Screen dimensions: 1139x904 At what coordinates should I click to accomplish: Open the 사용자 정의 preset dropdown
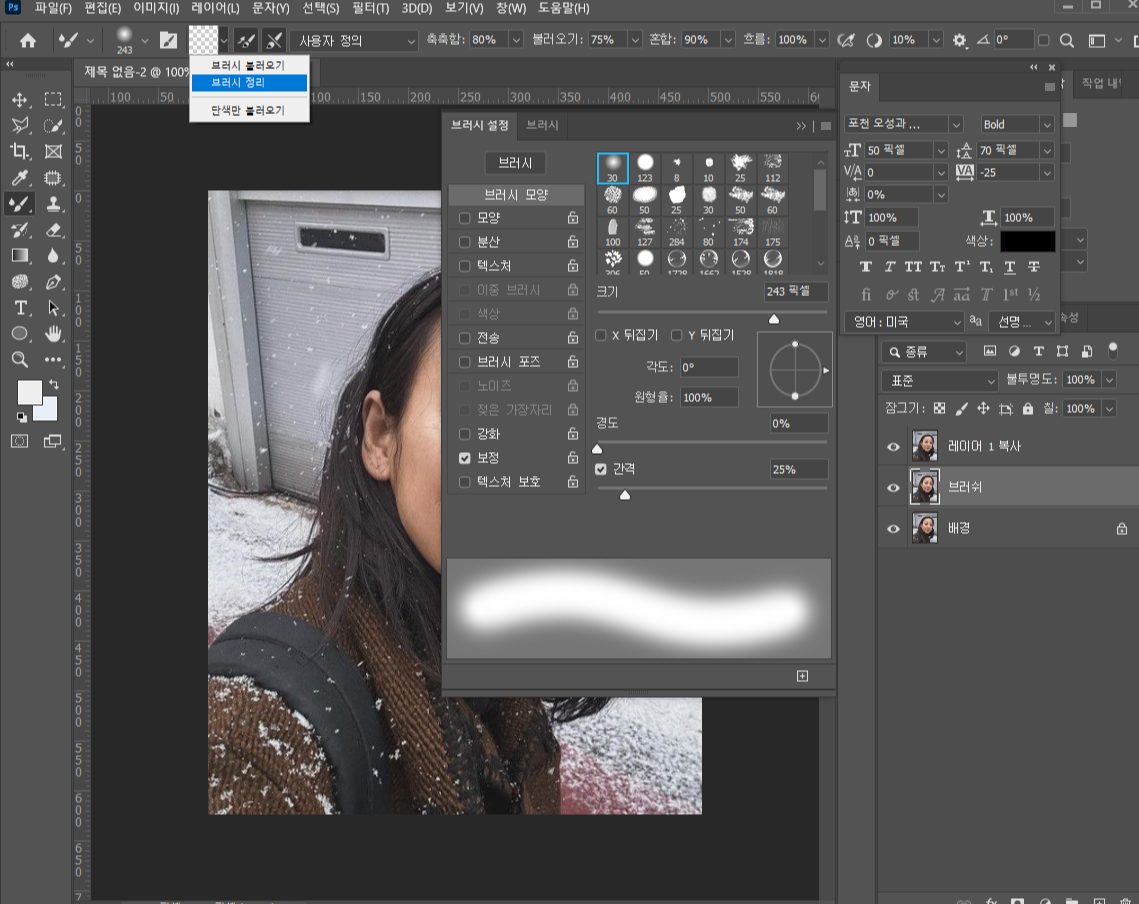tap(354, 41)
